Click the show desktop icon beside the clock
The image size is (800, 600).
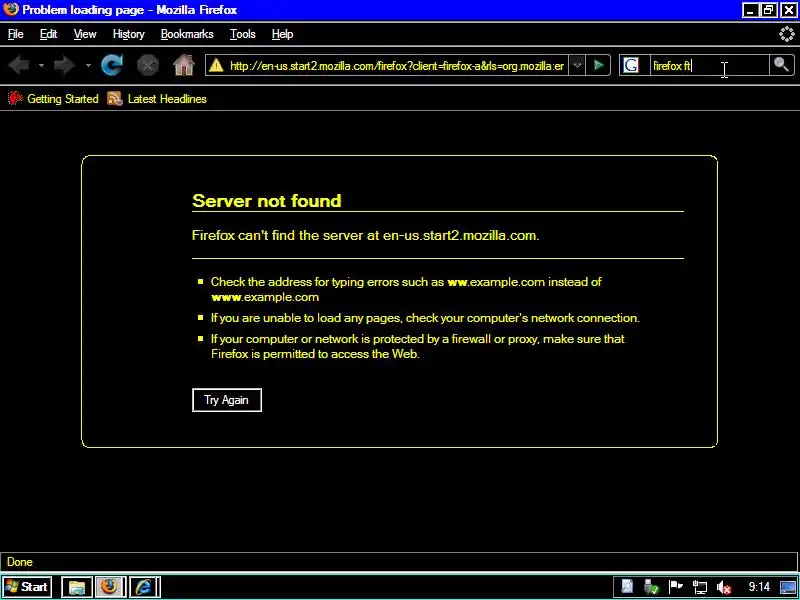[x=788, y=587]
